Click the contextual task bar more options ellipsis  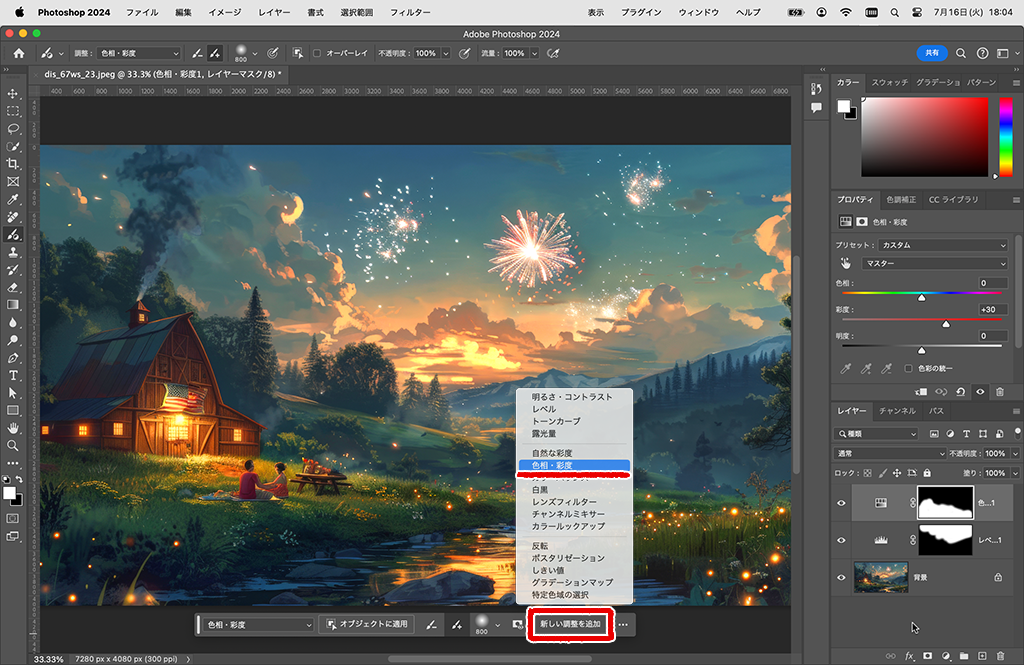[624, 624]
